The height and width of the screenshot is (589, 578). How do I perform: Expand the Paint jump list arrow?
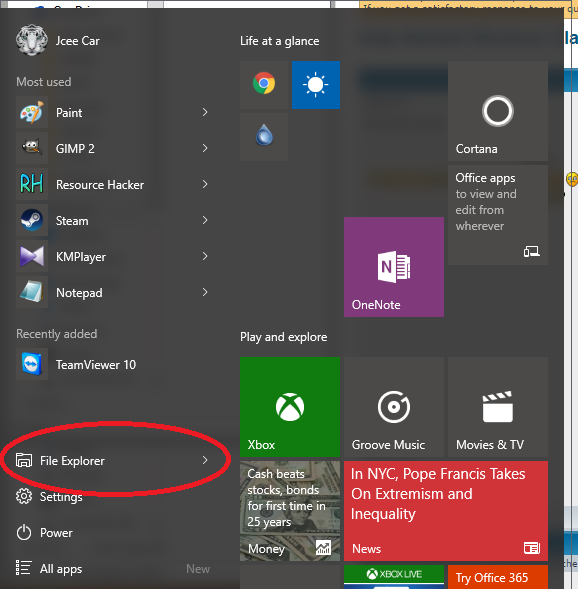pyautogui.click(x=205, y=112)
